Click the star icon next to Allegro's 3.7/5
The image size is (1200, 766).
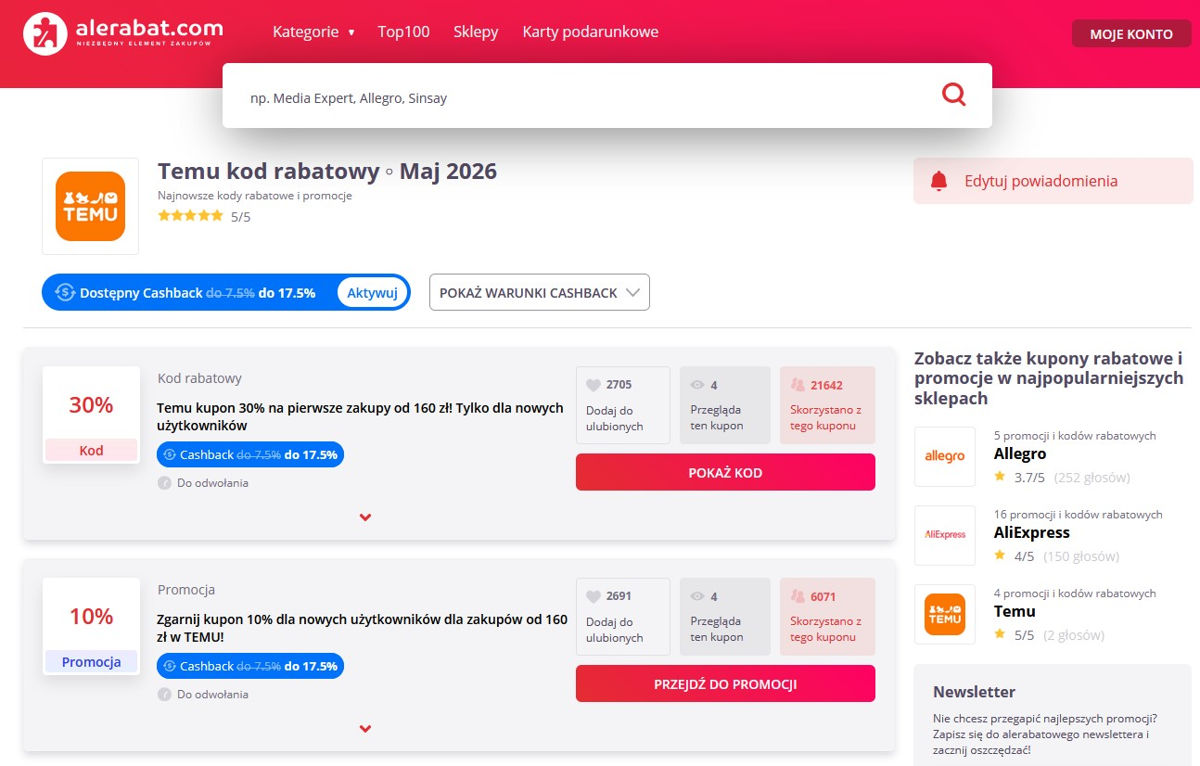[1000, 477]
